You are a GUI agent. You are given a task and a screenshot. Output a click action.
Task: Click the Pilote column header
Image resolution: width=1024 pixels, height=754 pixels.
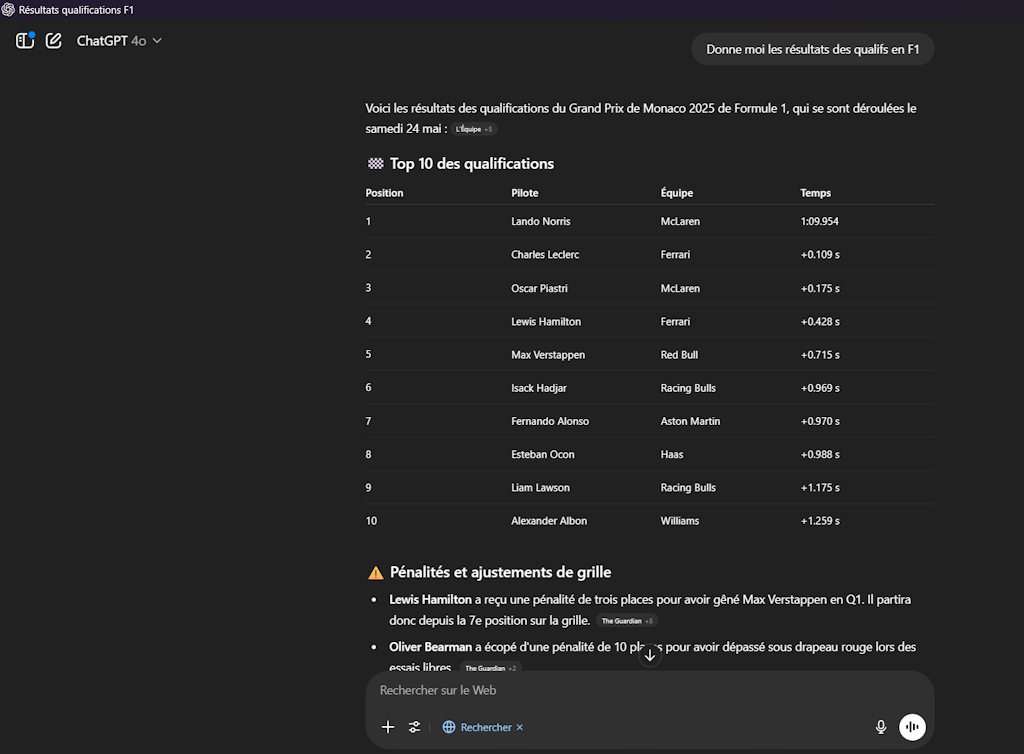tap(524, 193)
